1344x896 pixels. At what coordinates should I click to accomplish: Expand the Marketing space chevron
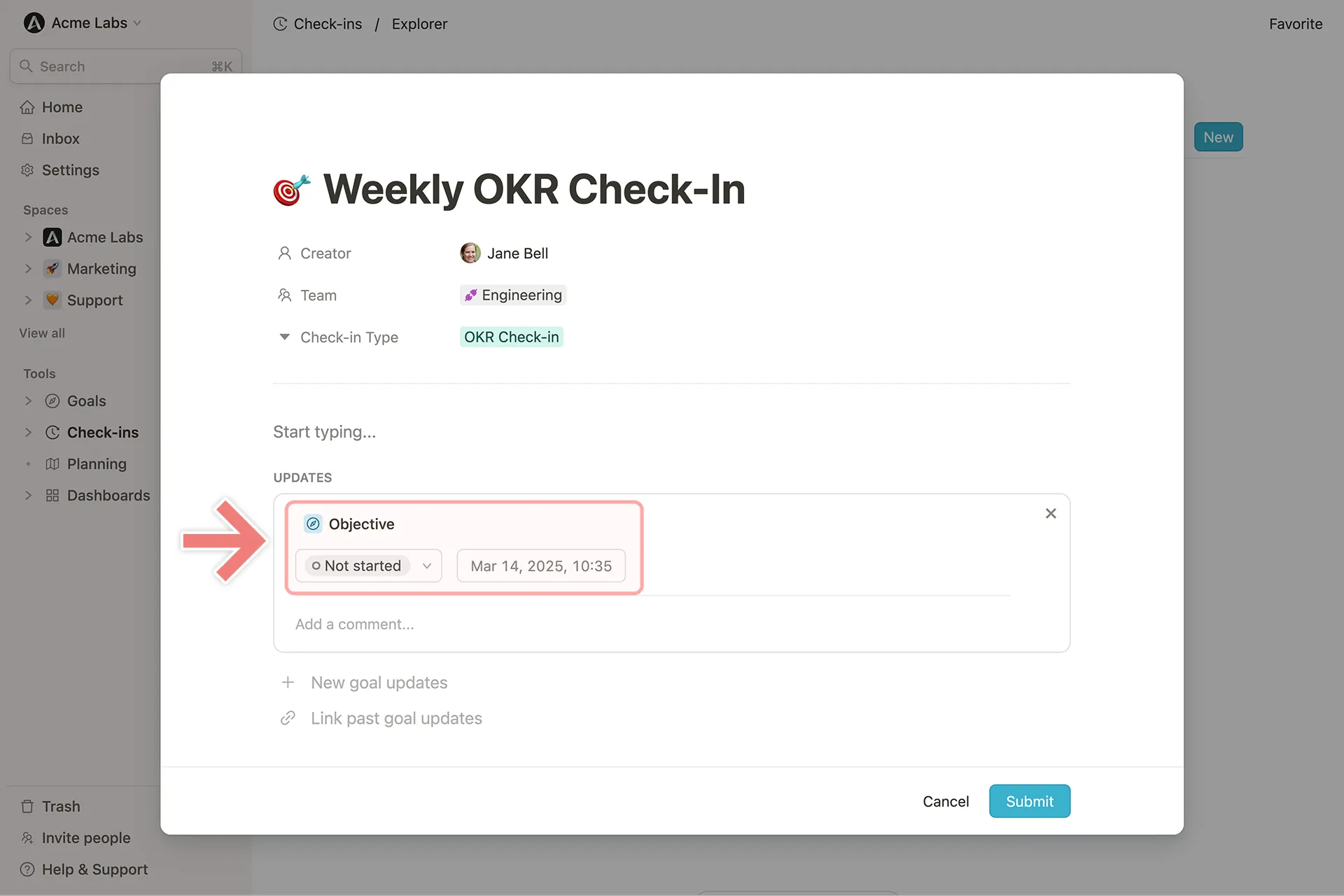28,269
